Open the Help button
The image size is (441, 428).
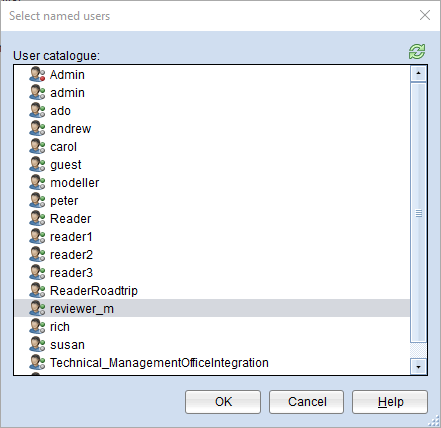[x=390, y=402]
